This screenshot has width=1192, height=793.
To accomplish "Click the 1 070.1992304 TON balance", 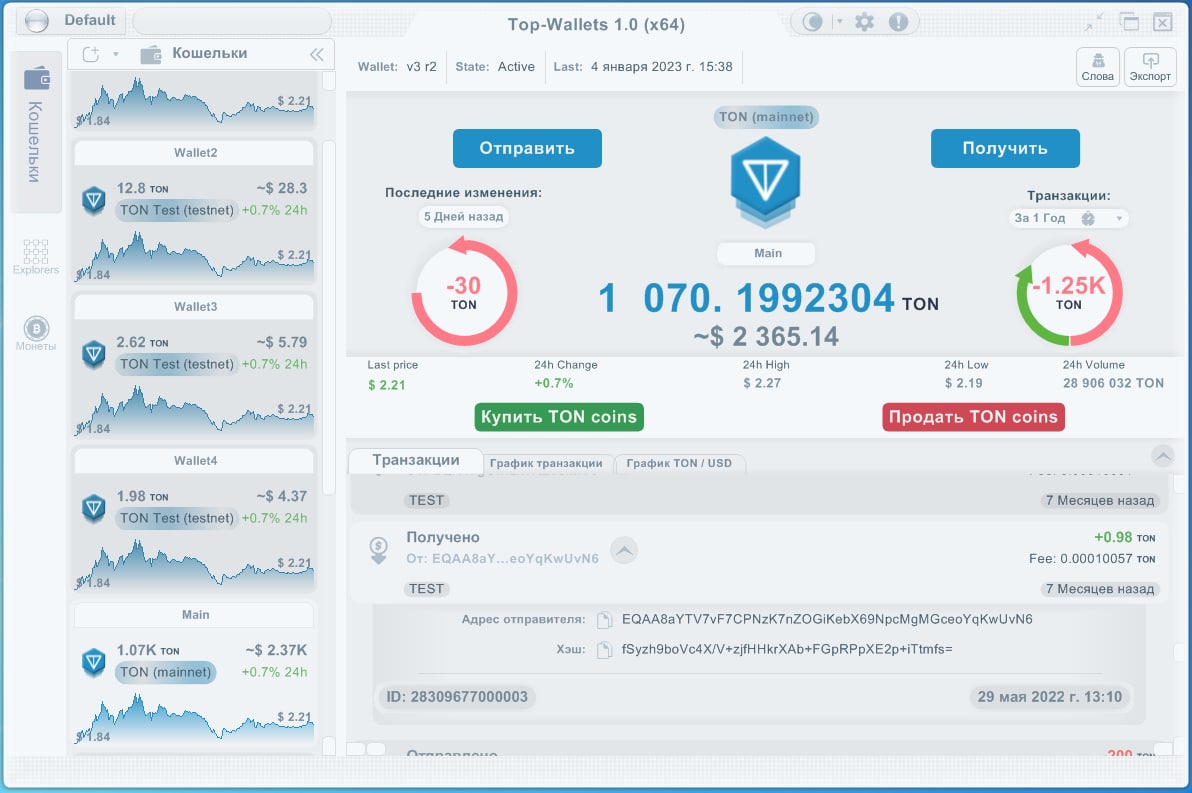I will (768, 298).
